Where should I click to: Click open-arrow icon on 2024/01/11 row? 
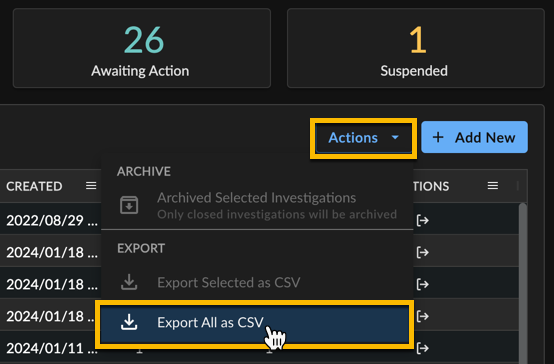pos(423,348)
